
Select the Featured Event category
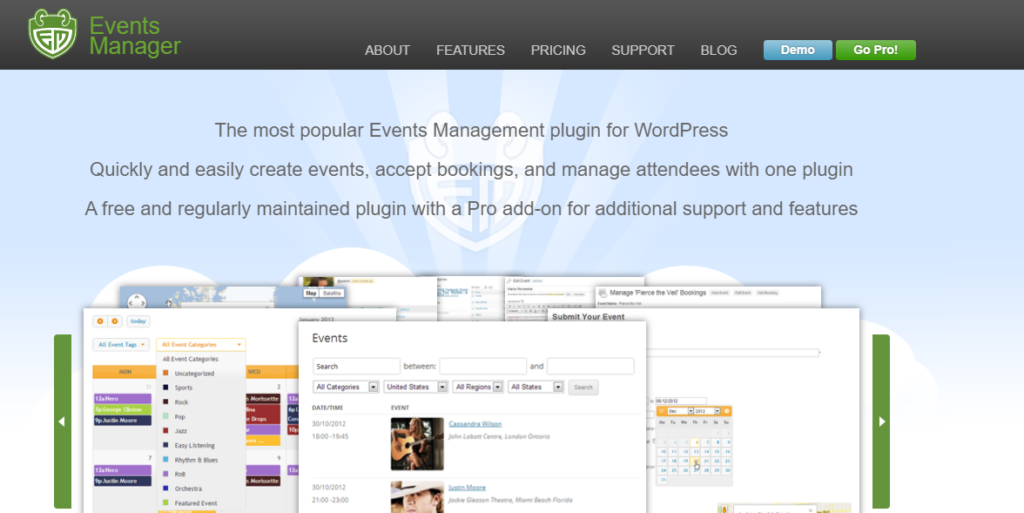[195, 503]
